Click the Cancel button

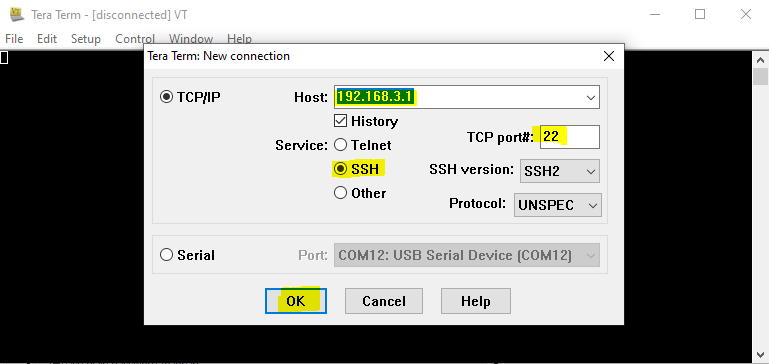[384, 301]
